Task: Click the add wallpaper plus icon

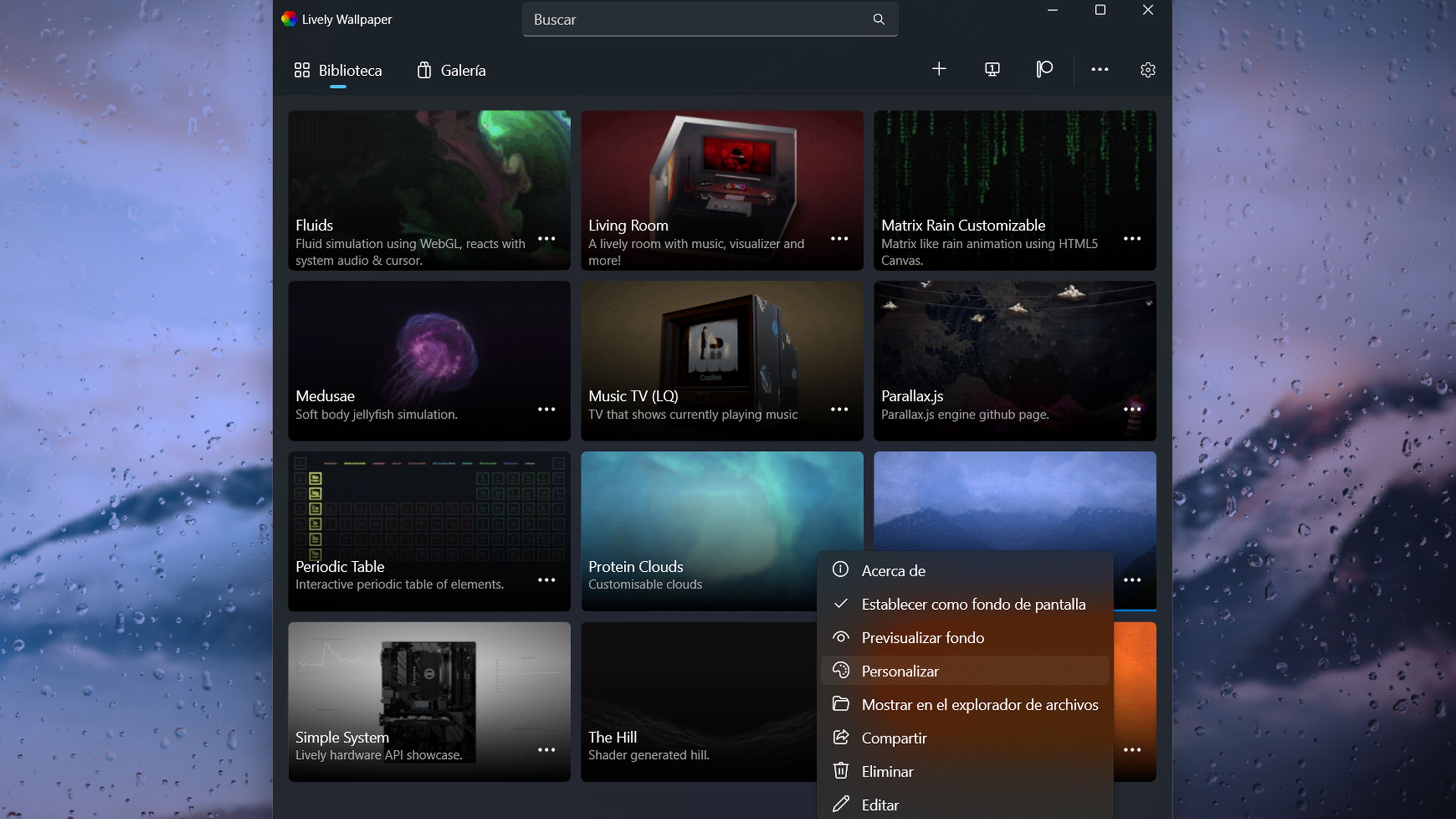Action: [x=939, y=69]
